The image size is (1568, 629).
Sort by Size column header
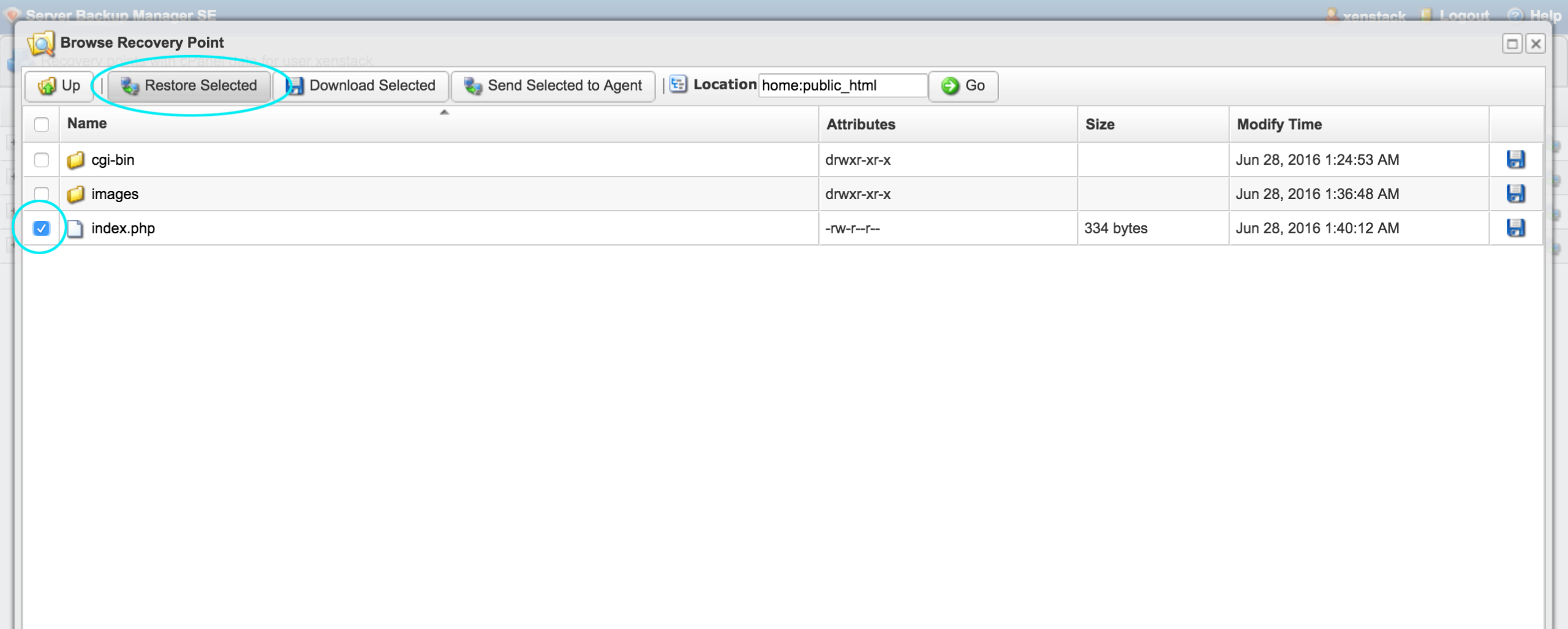coord(1099,124)
